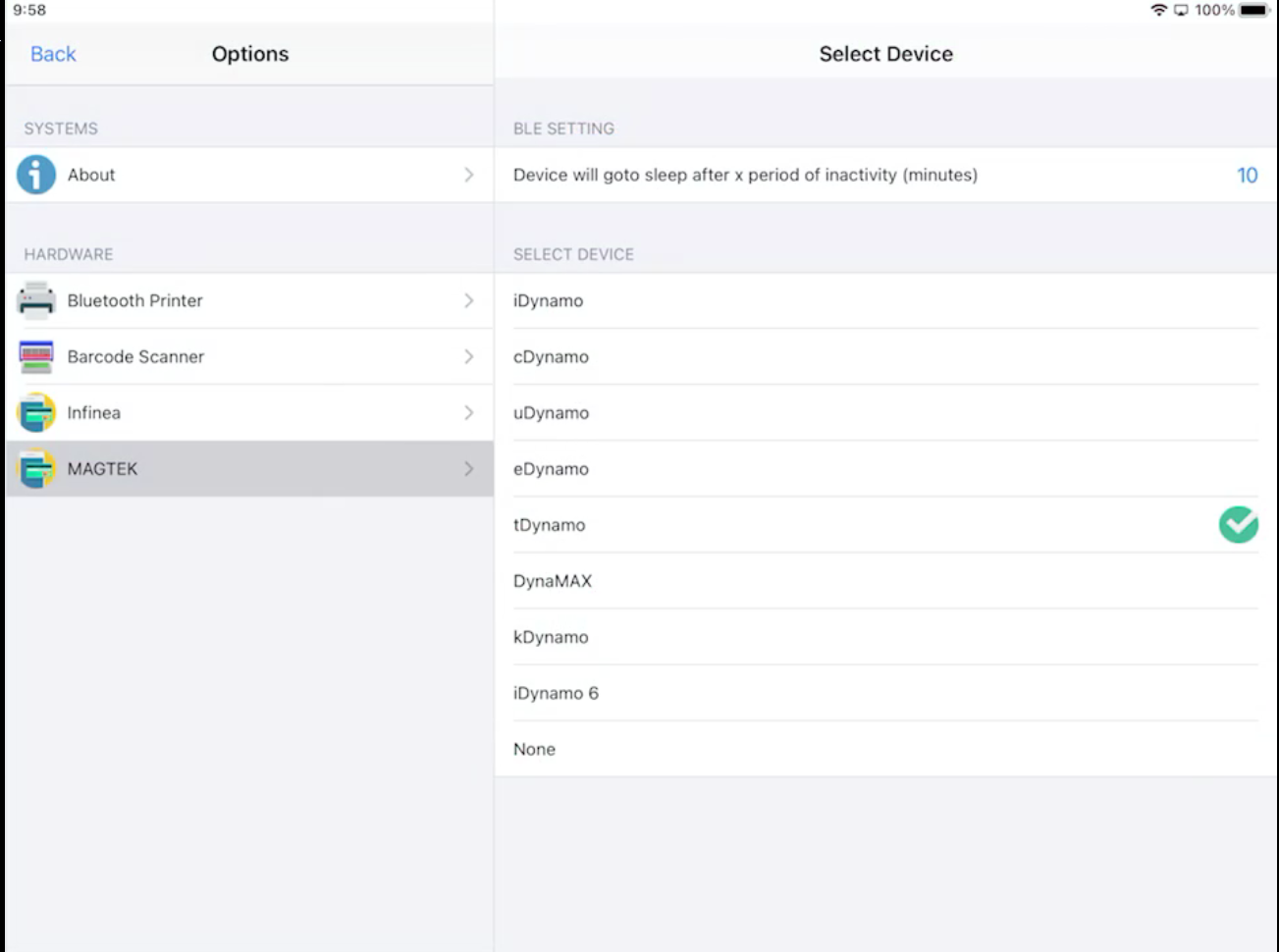Expand the About row chevron

pyautogui.click(x=469, y=175)
